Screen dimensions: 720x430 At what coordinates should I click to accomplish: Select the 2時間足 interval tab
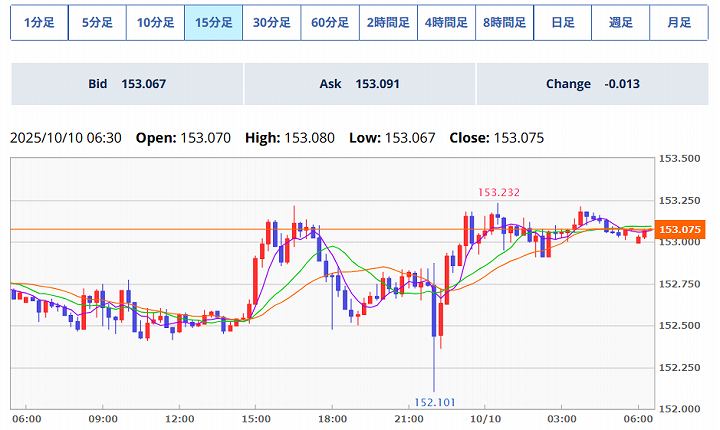click(x=388, y=22)
